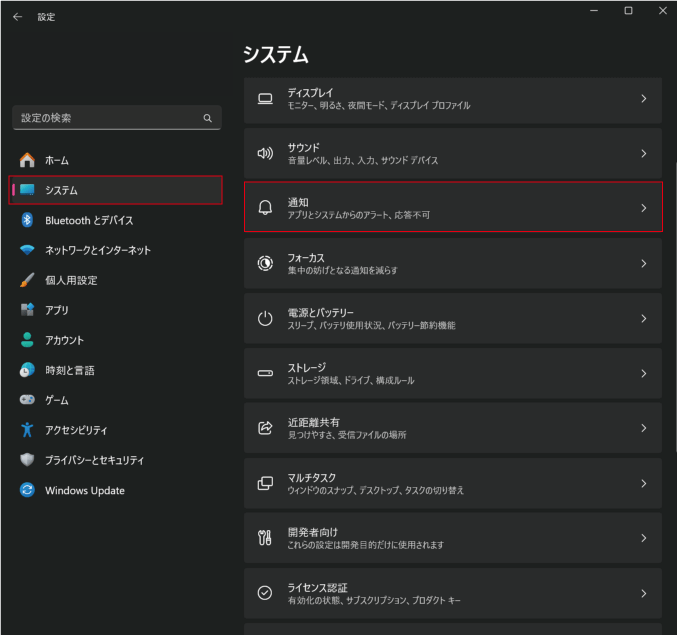This screenshot has height=635, width=677.
Task: Click the Windows Update circular arrows icon
Action: coord(28,490)
